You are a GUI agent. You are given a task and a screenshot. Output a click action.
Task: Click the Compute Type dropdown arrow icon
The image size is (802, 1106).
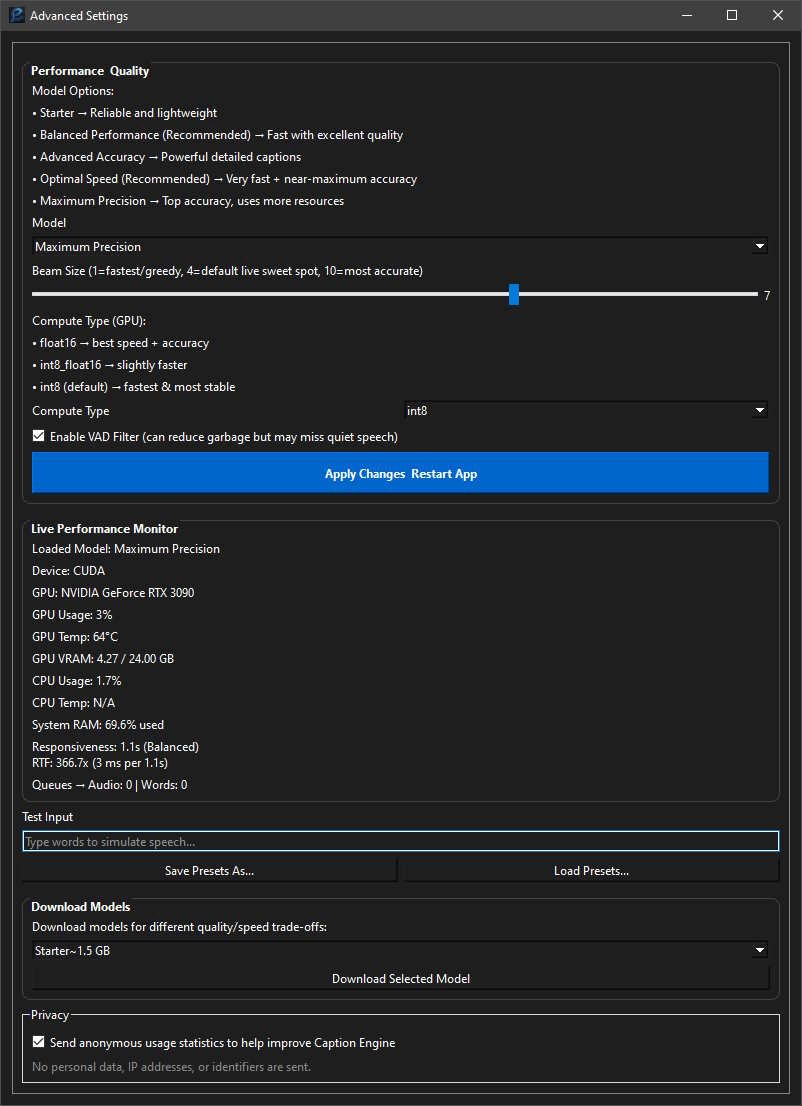(760, 410)
